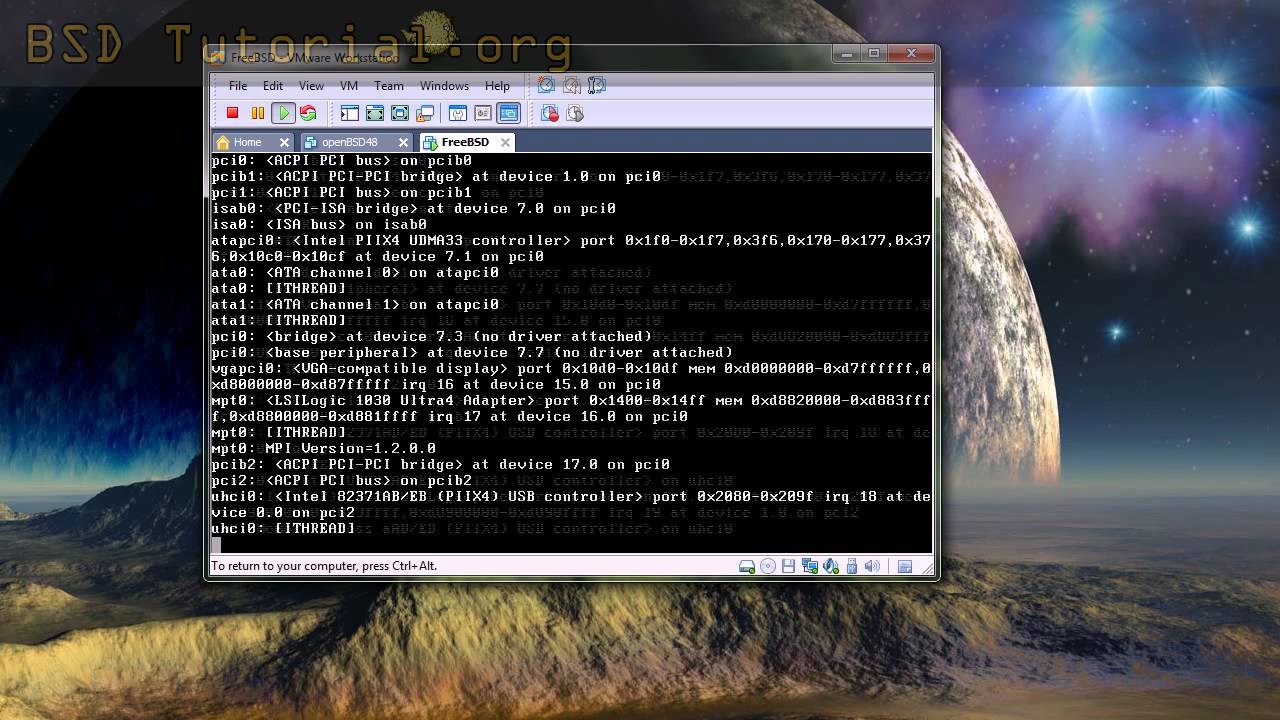The width and height of the screenshot is (1280, 720).
Task: Open the Help menu
Action: (497, 86)
